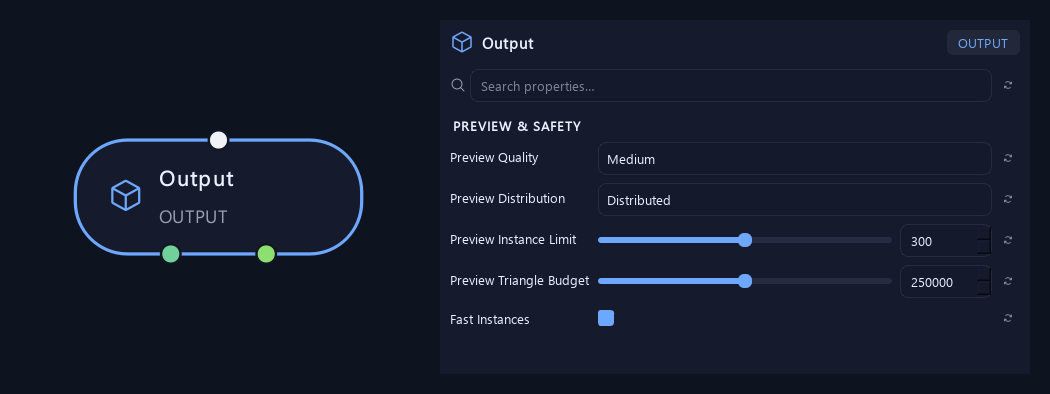Reset Preview Distribution to default

pyautogui.click(x=1008, y=199)
